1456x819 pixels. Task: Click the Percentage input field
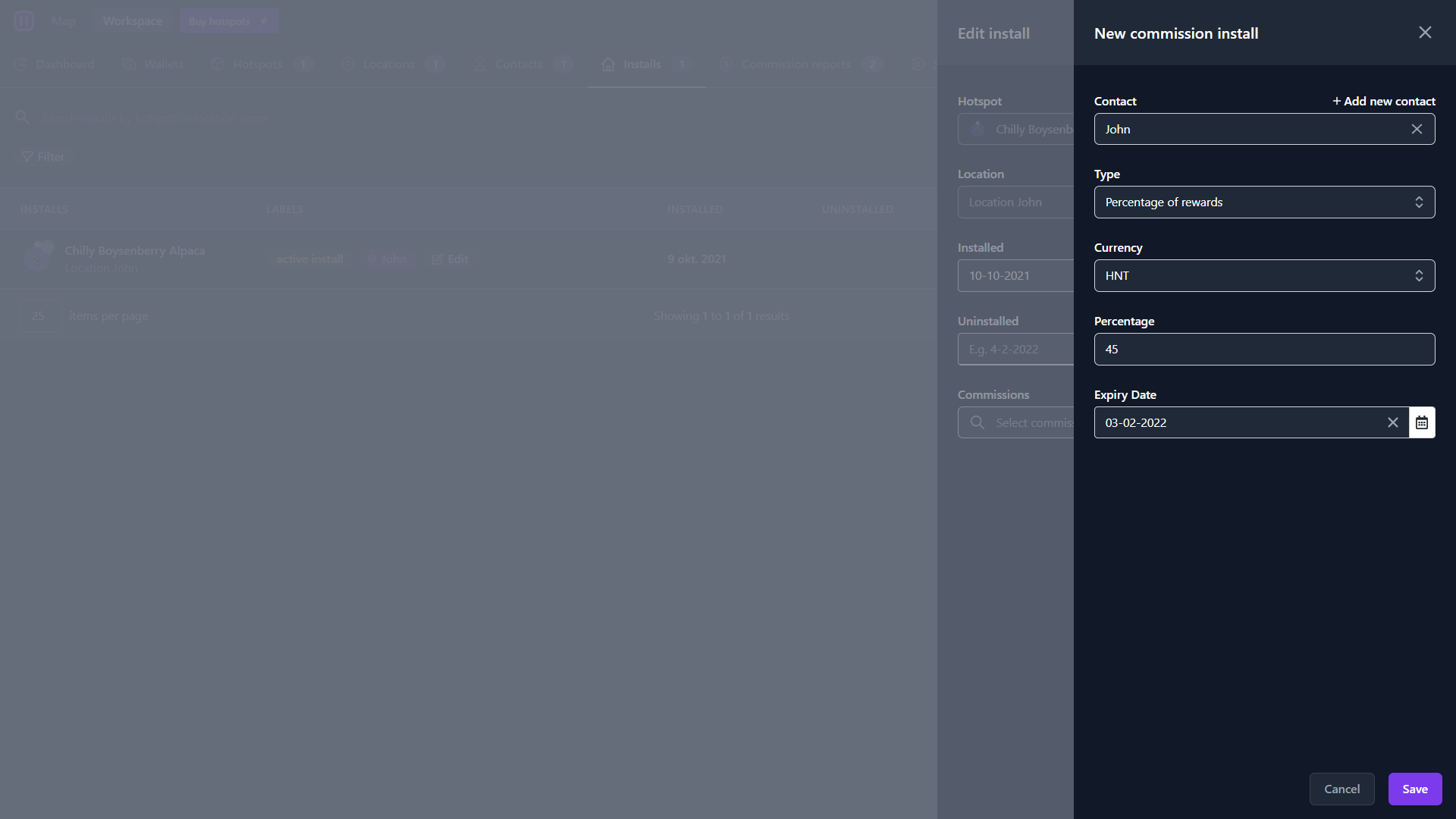click(x=1264, y=349)
